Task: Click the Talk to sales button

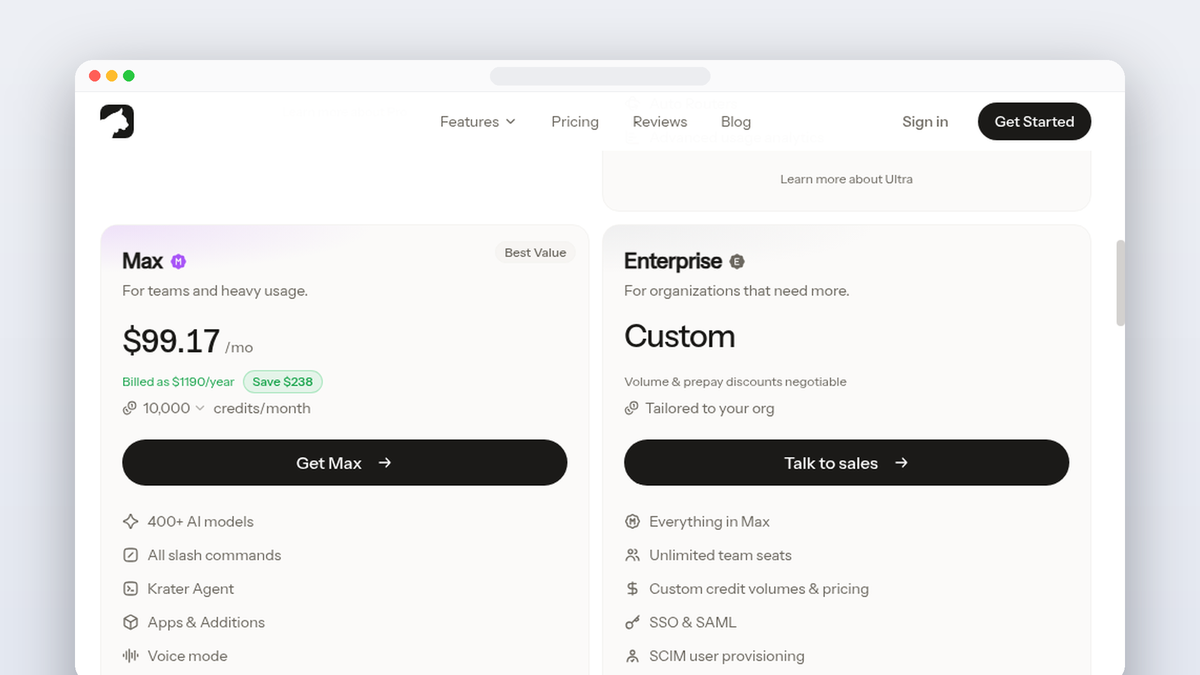Action: [846, 463]
